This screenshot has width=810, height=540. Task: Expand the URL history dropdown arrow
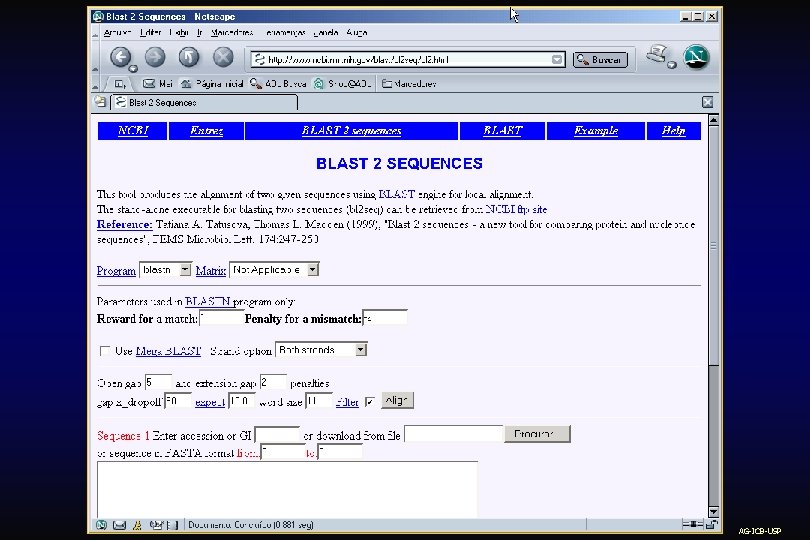pos(557,59)
